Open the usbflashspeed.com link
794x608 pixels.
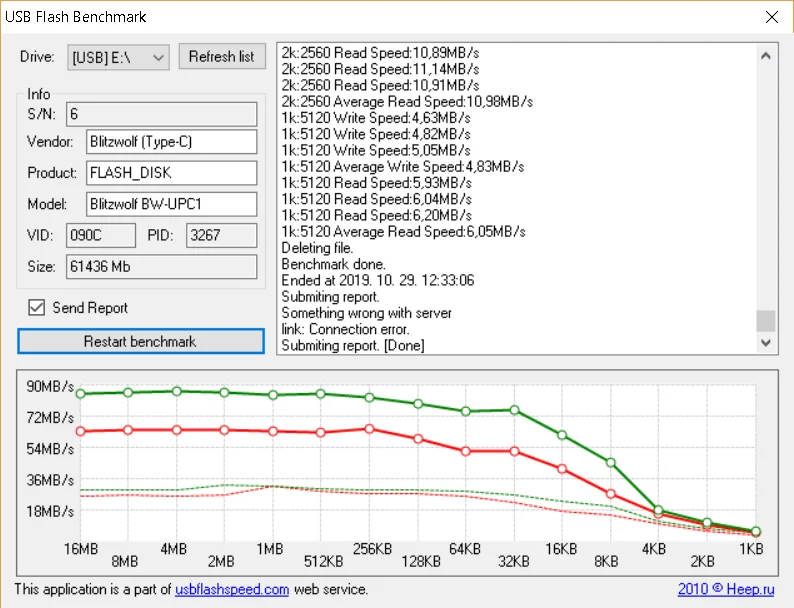tap(232, 590)
